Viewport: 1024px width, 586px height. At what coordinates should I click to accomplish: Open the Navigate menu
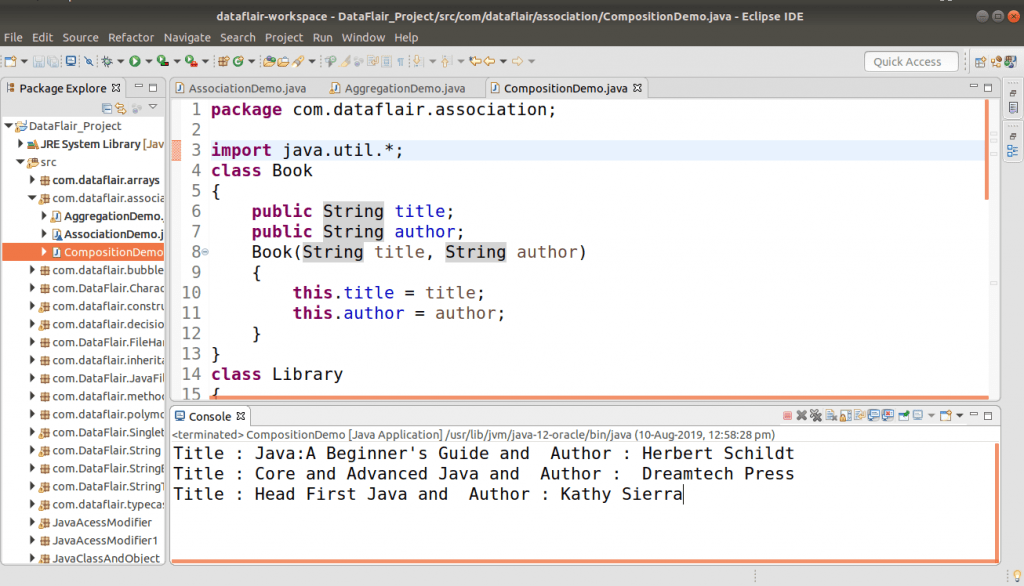click(x=187, y=37)
